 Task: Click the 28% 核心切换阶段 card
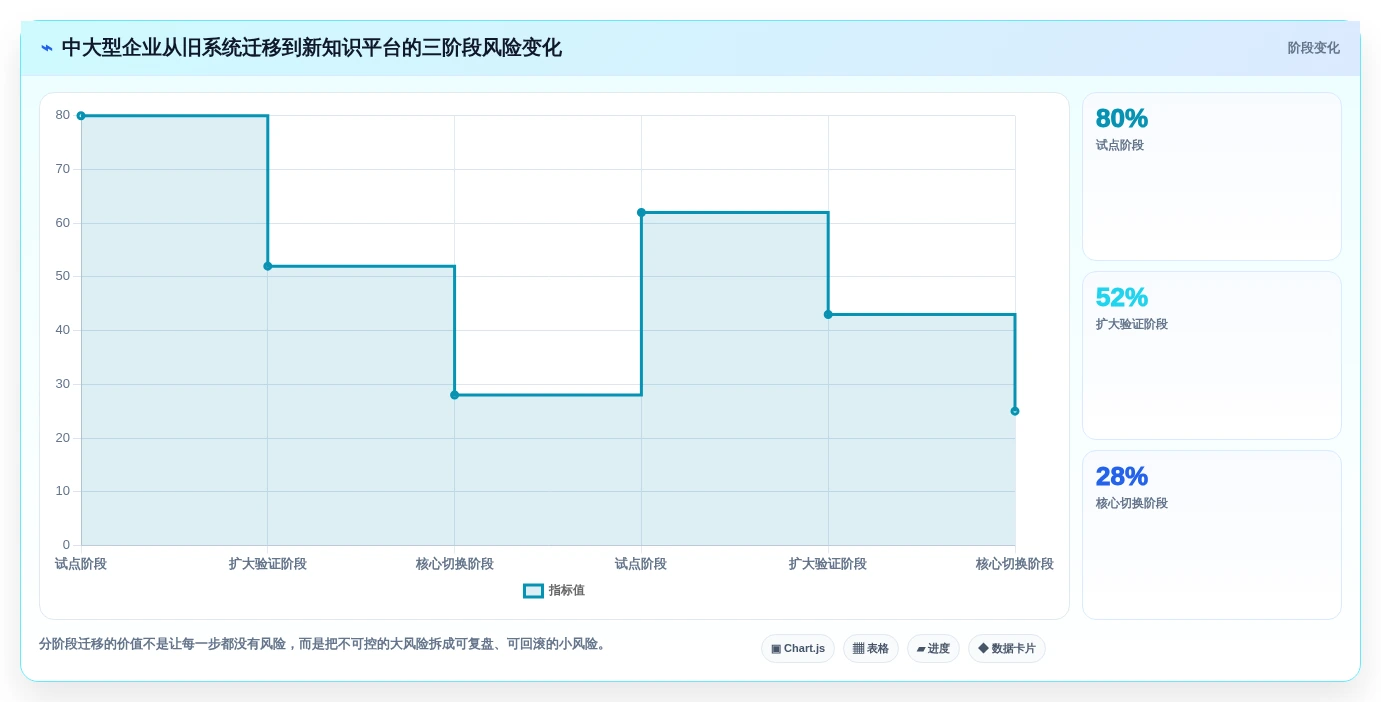pyautogui.click(x=1212, y=535)
